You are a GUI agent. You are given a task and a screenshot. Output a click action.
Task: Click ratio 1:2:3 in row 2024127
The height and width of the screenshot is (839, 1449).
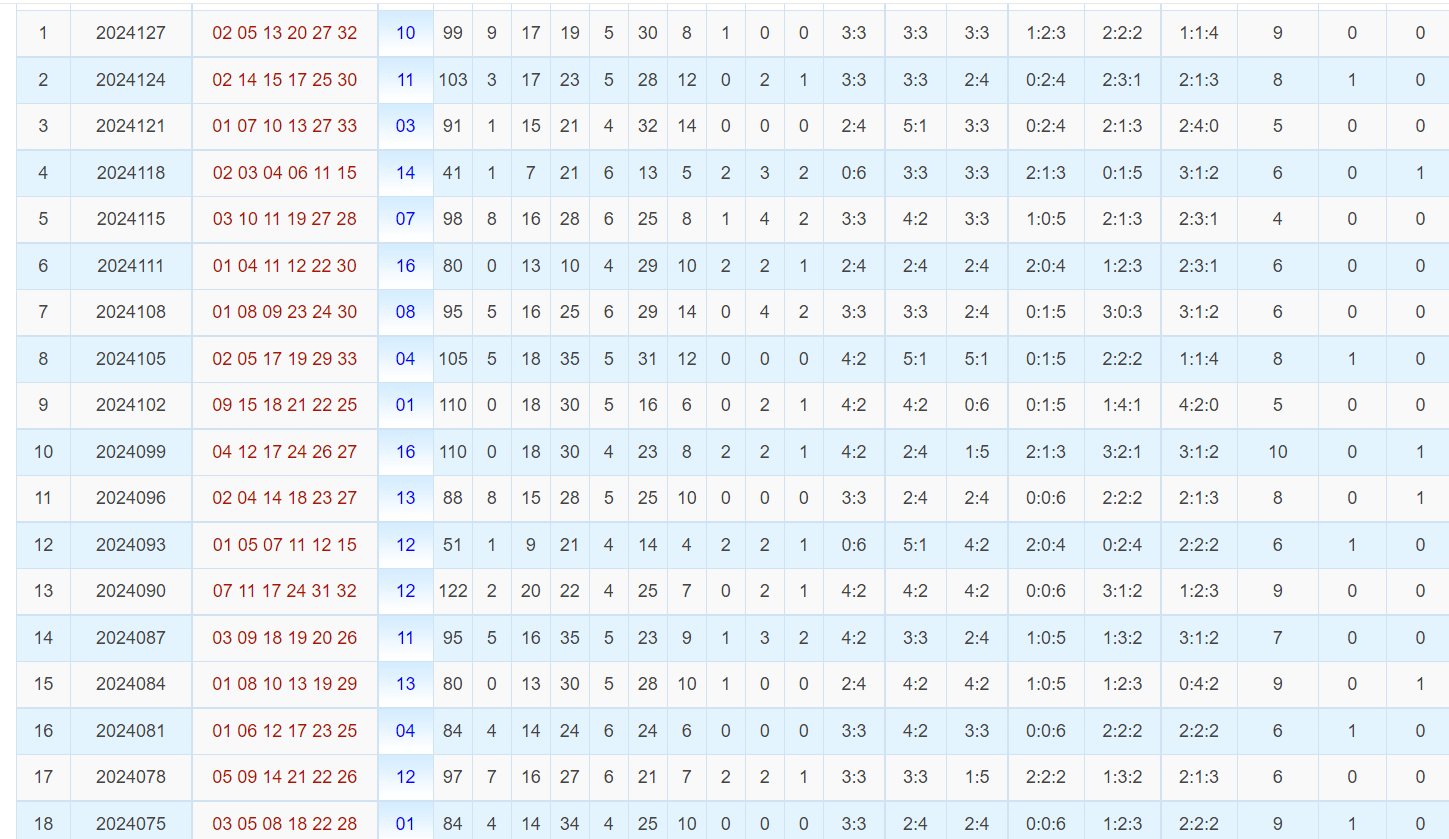click(x=1046, y=33)
